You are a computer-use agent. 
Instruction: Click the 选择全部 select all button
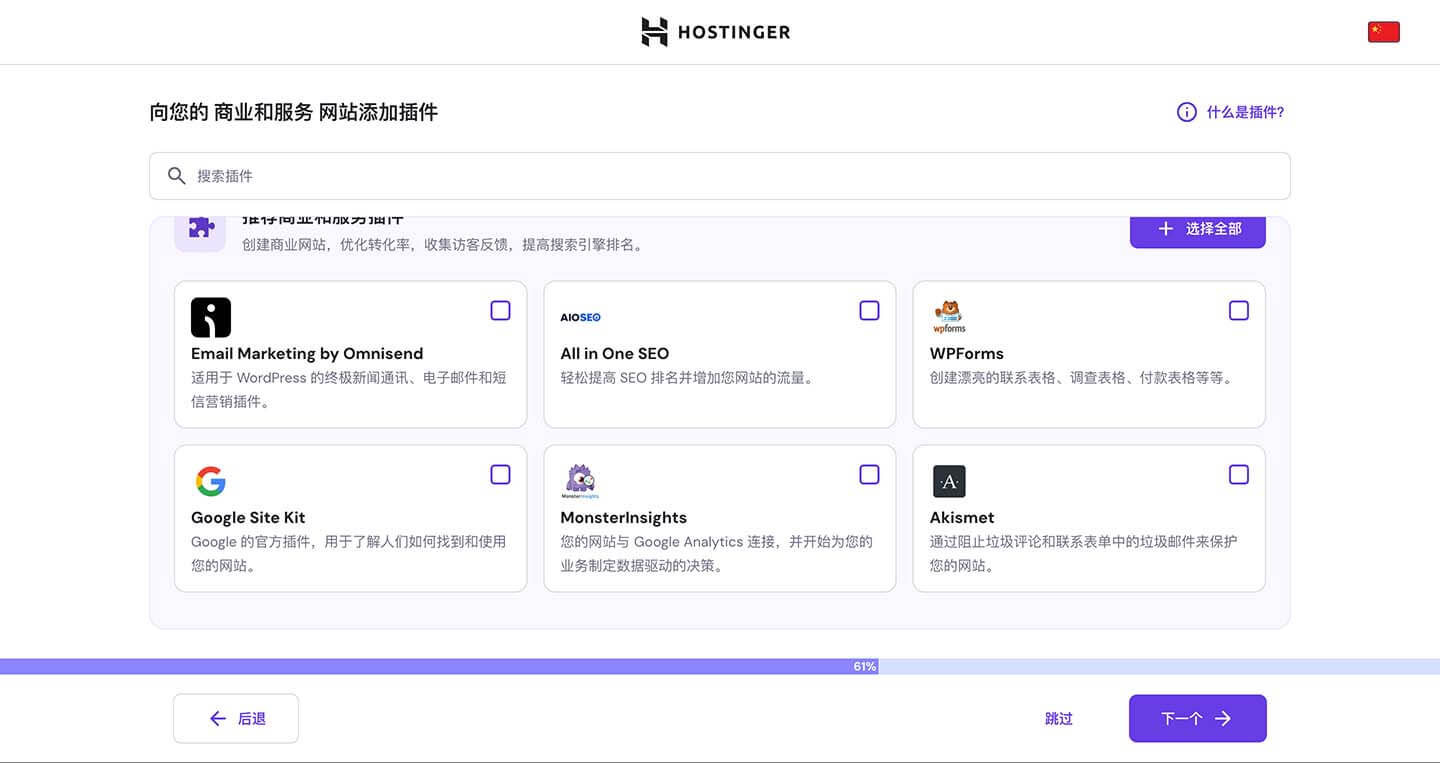click(x=1198, y=231)
